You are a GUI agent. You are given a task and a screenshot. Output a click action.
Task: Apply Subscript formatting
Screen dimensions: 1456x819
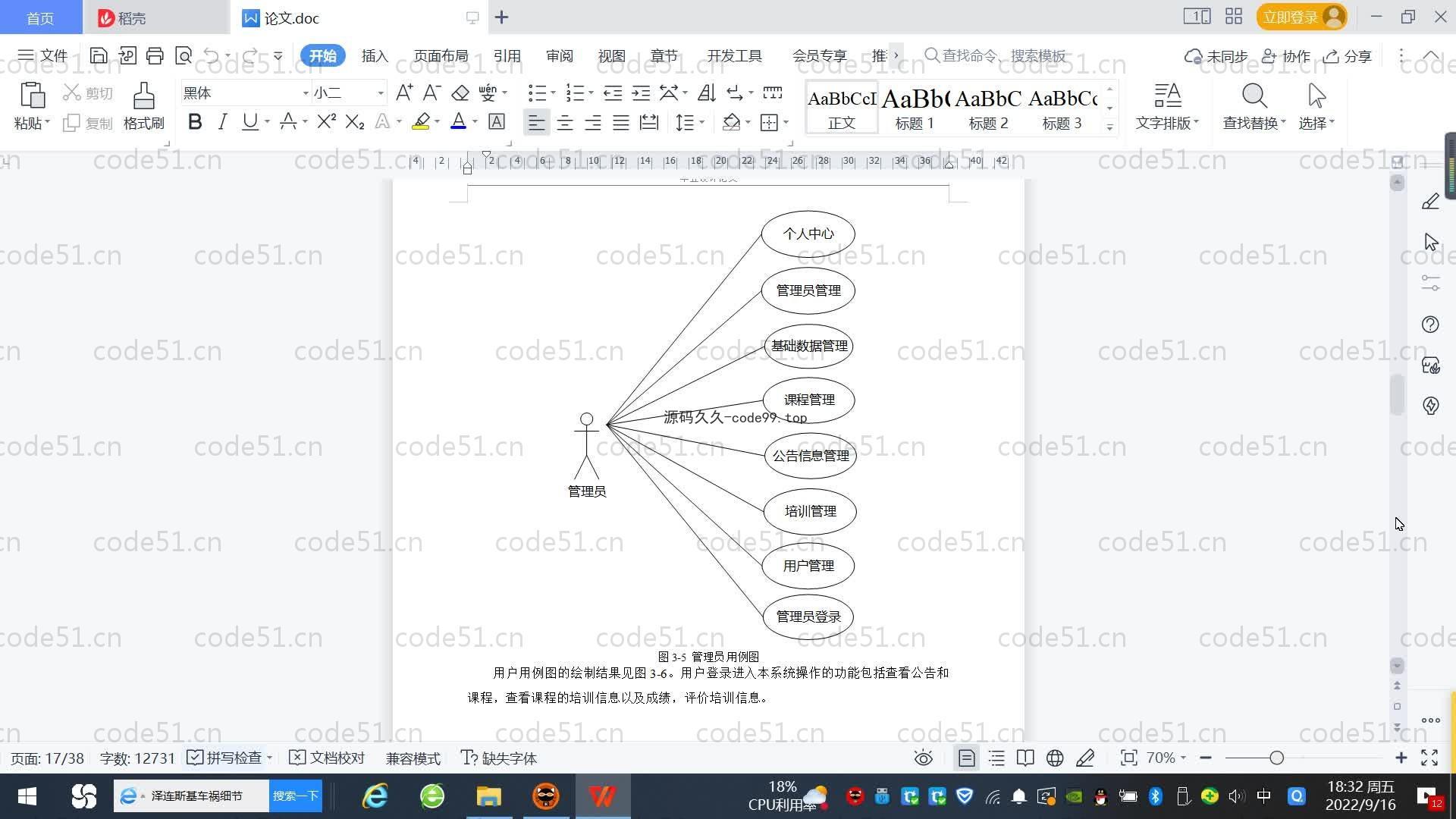point(355,121)
